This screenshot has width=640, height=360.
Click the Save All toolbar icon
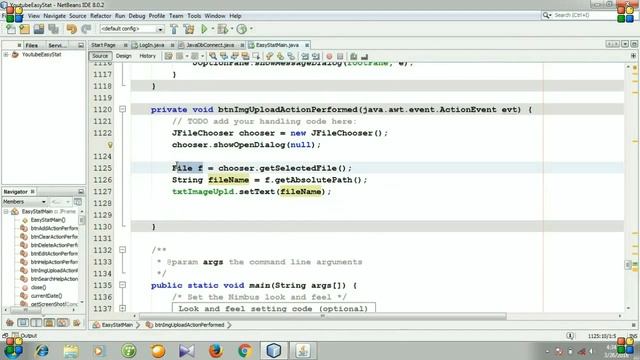click(53, 29)
